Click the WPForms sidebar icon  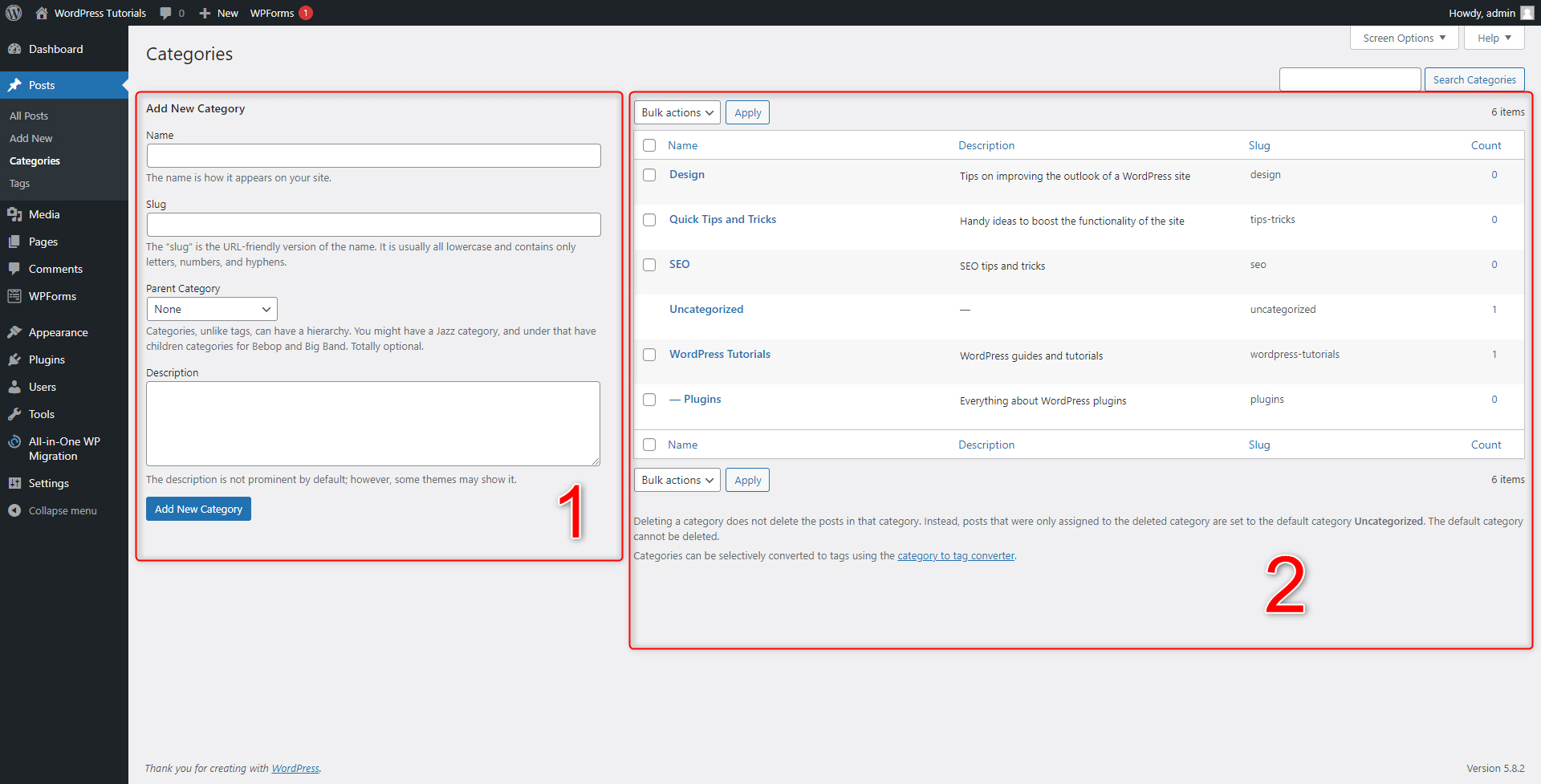[x=14, y=296]
